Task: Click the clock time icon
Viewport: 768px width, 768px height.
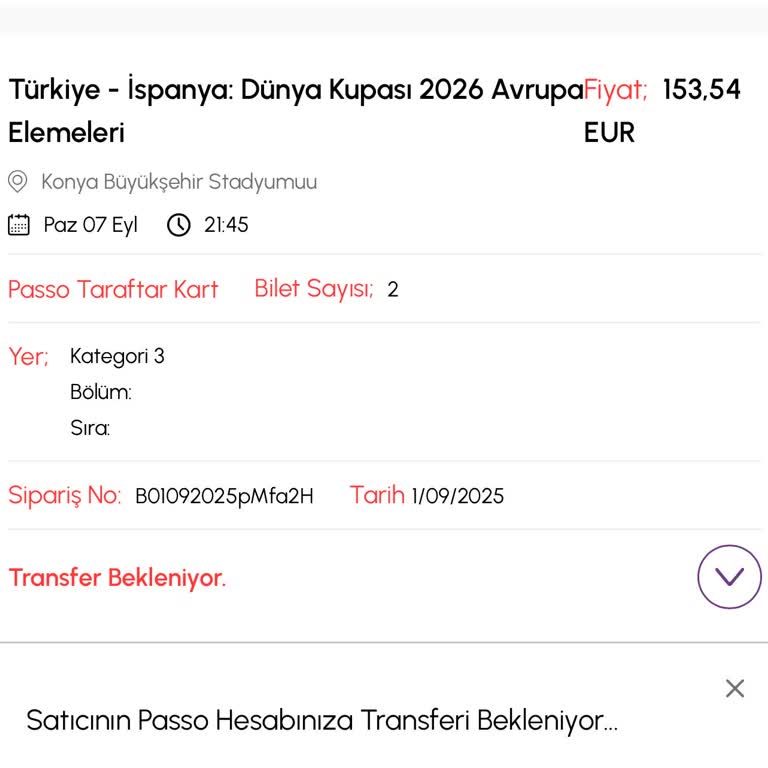Action: point(178,224)
